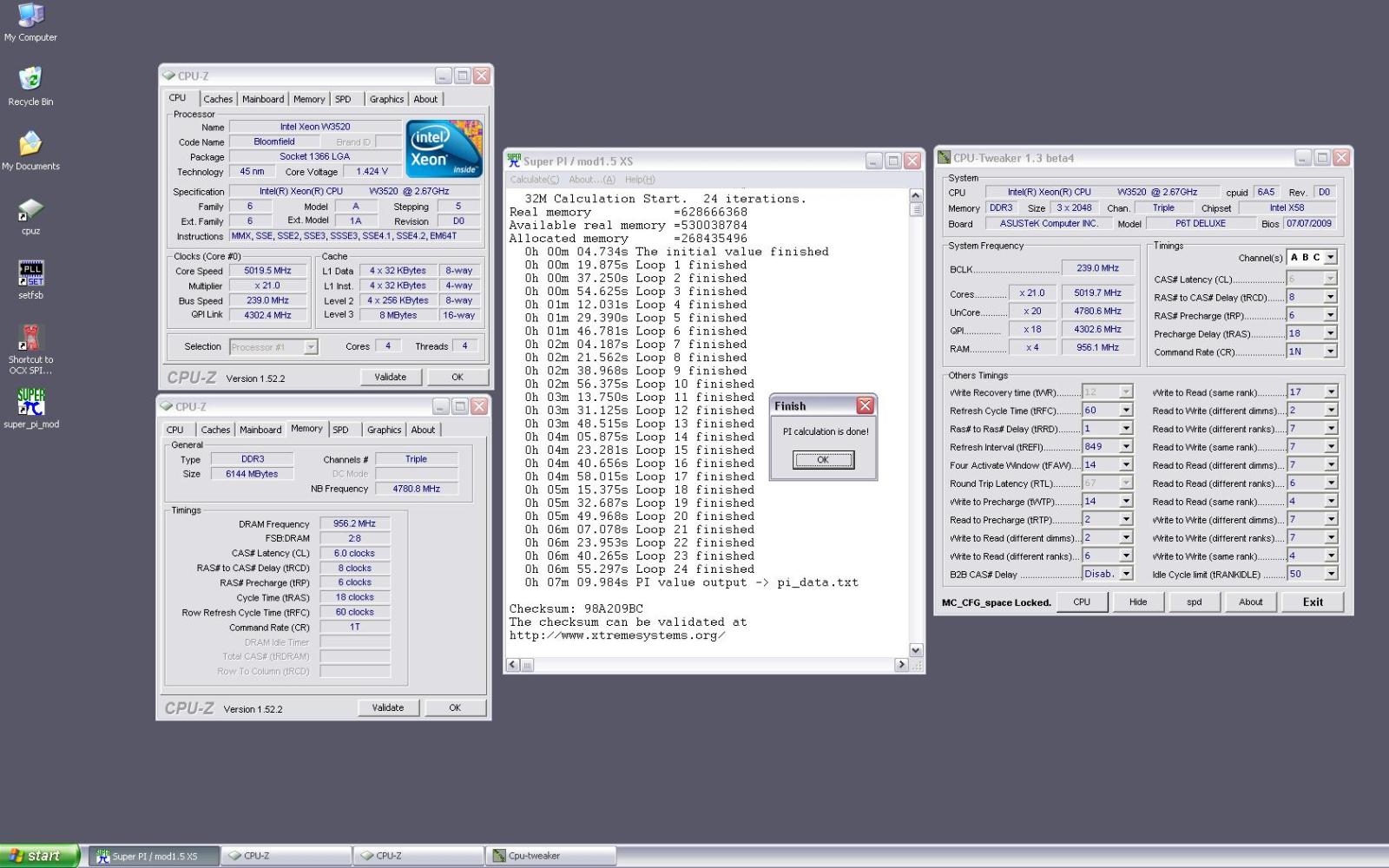Switch to Super PI taskbar item

click(x=153, y=856)
